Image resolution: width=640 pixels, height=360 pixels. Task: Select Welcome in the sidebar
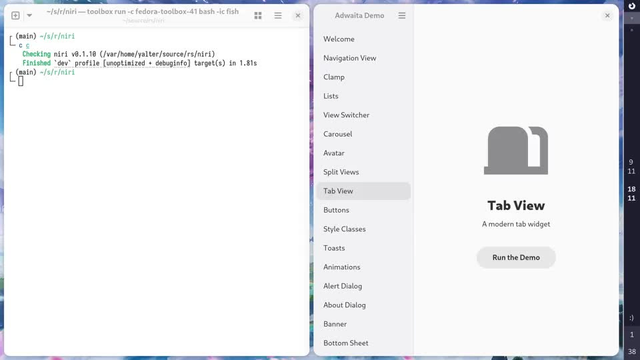click(363, 39)
